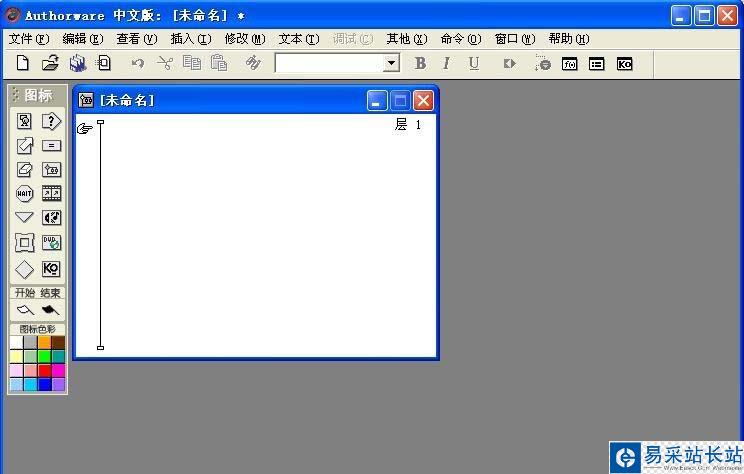Open the text style dropdown arrow
744x474 pixels.
[391, 63]
